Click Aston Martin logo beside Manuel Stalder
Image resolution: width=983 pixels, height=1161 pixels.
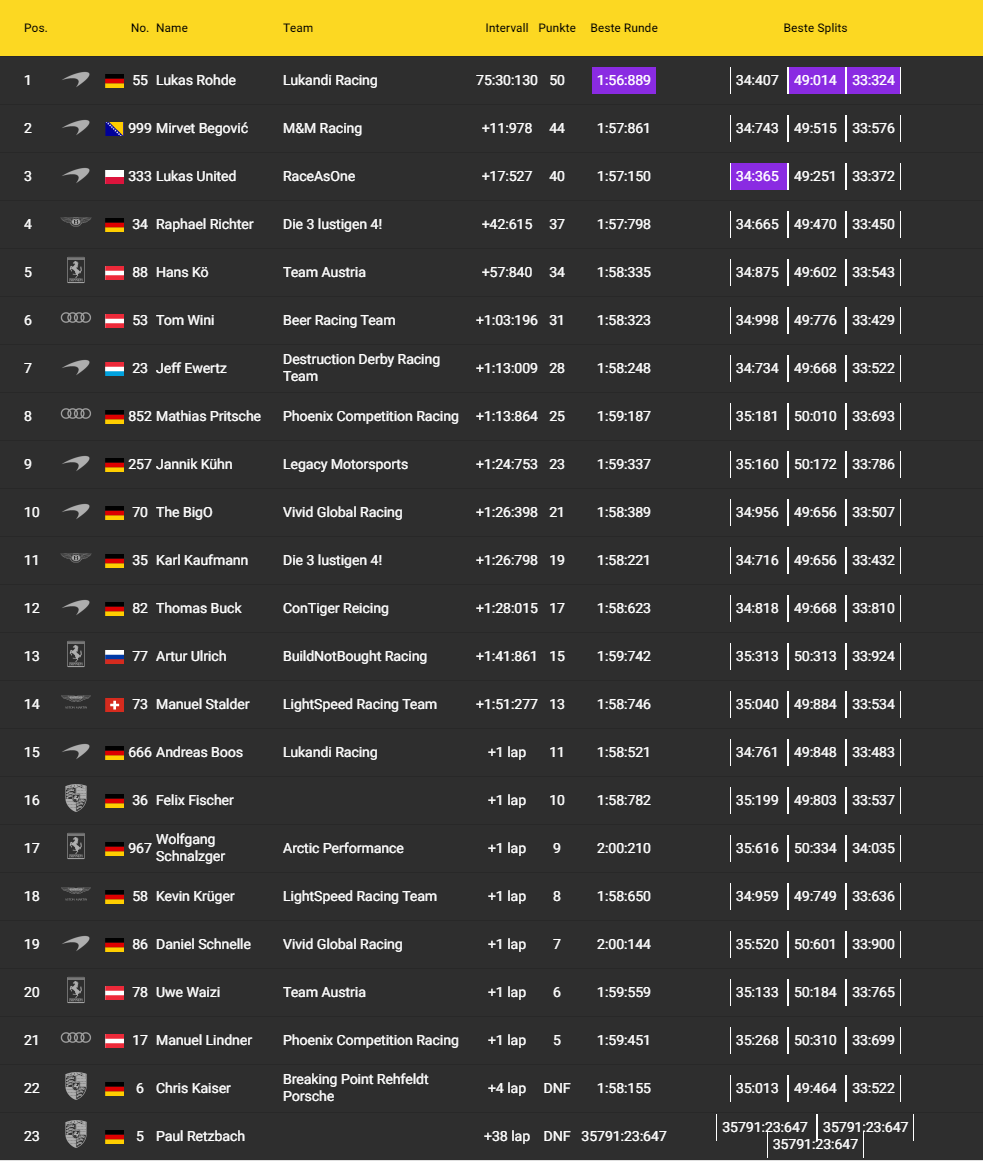[76, 703]
